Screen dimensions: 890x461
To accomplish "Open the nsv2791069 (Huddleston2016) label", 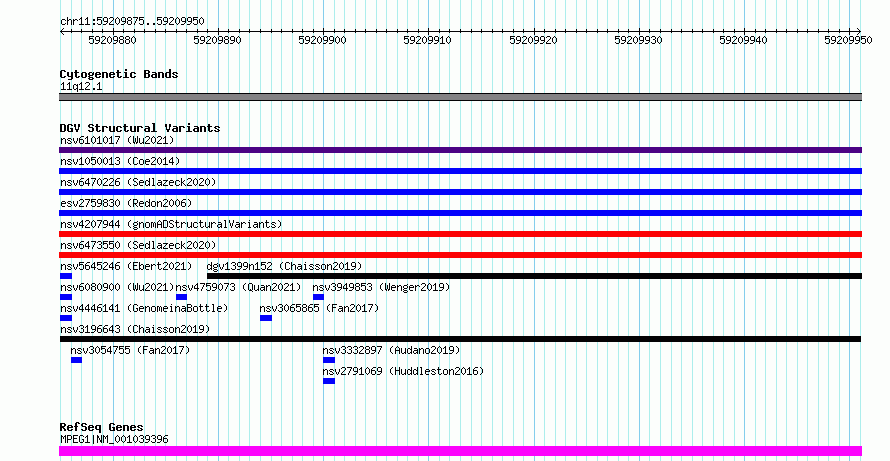I will [403, 371].
